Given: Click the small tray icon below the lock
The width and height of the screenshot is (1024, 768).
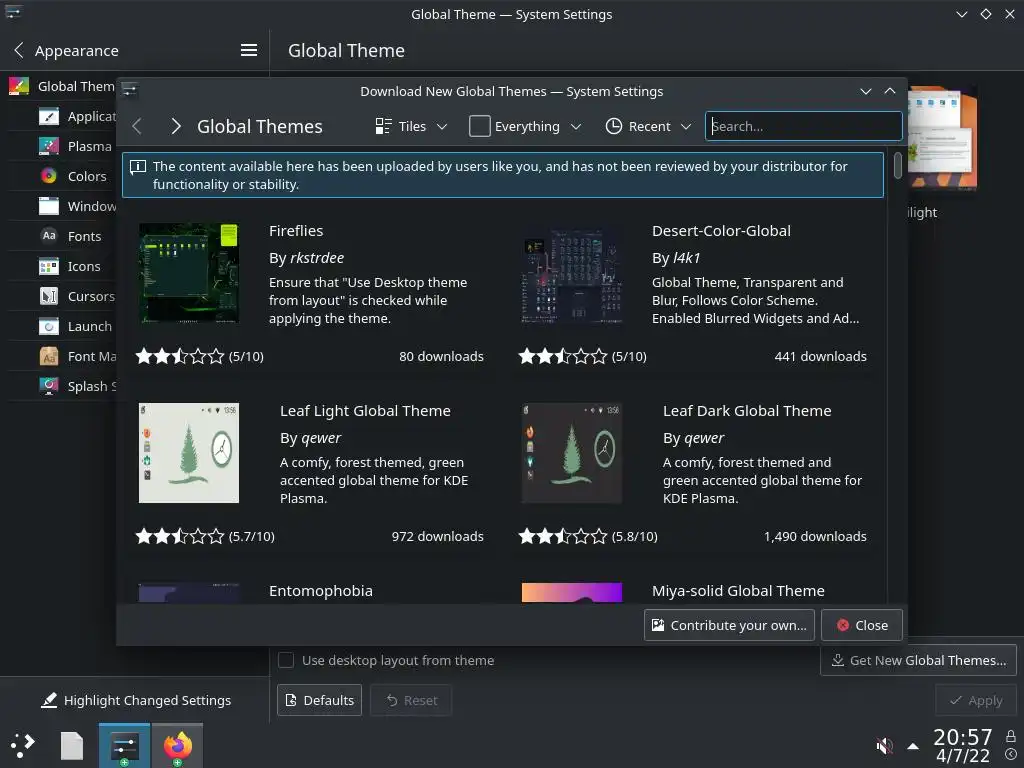Looking at the screenshot, I should click(1010, 755).
